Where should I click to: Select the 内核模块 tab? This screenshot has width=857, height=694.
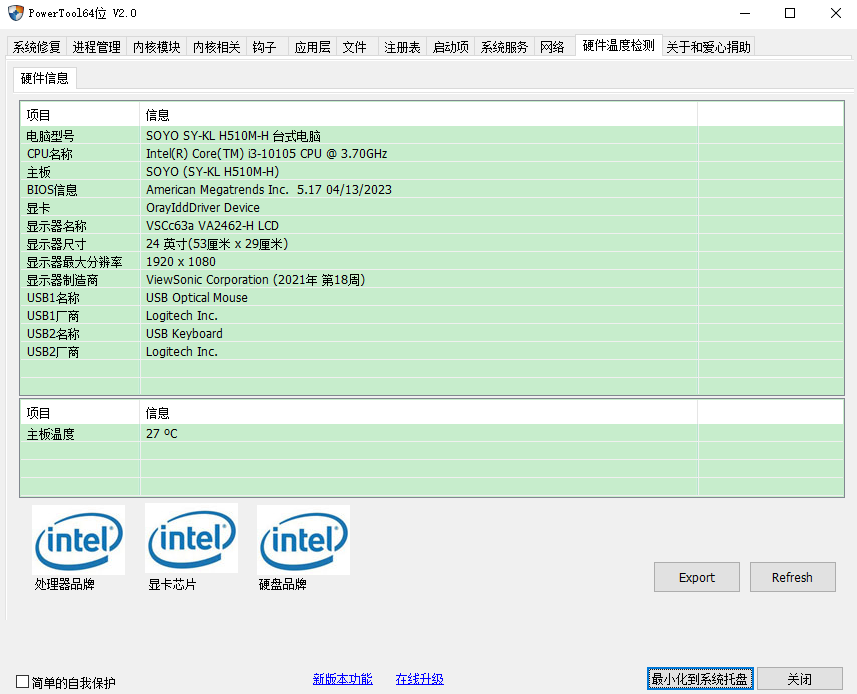tap(157, 47)
